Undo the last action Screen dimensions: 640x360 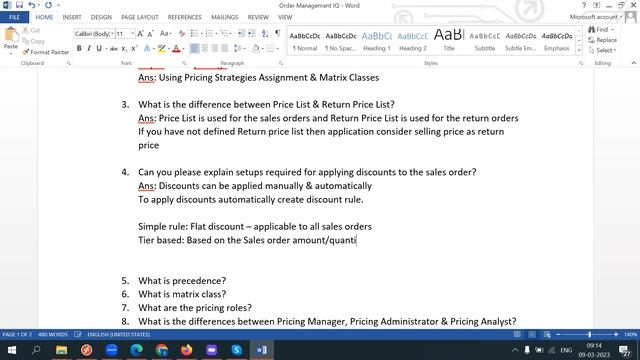(32, 5)
